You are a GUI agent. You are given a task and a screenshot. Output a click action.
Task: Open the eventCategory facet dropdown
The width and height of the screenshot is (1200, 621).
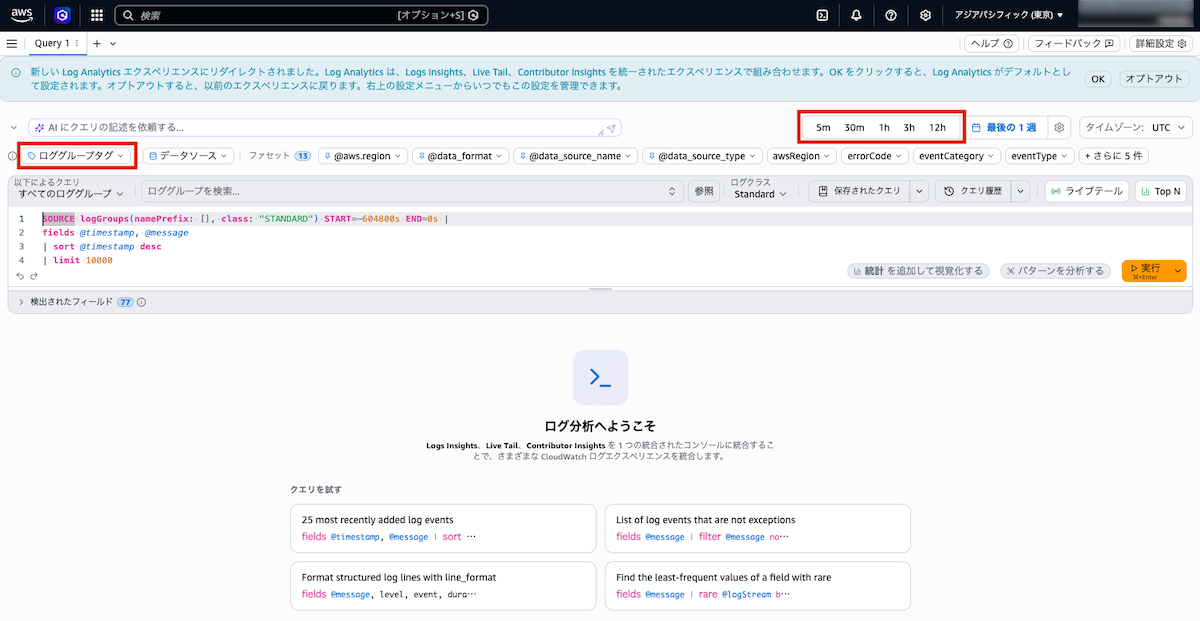point(957,156)
